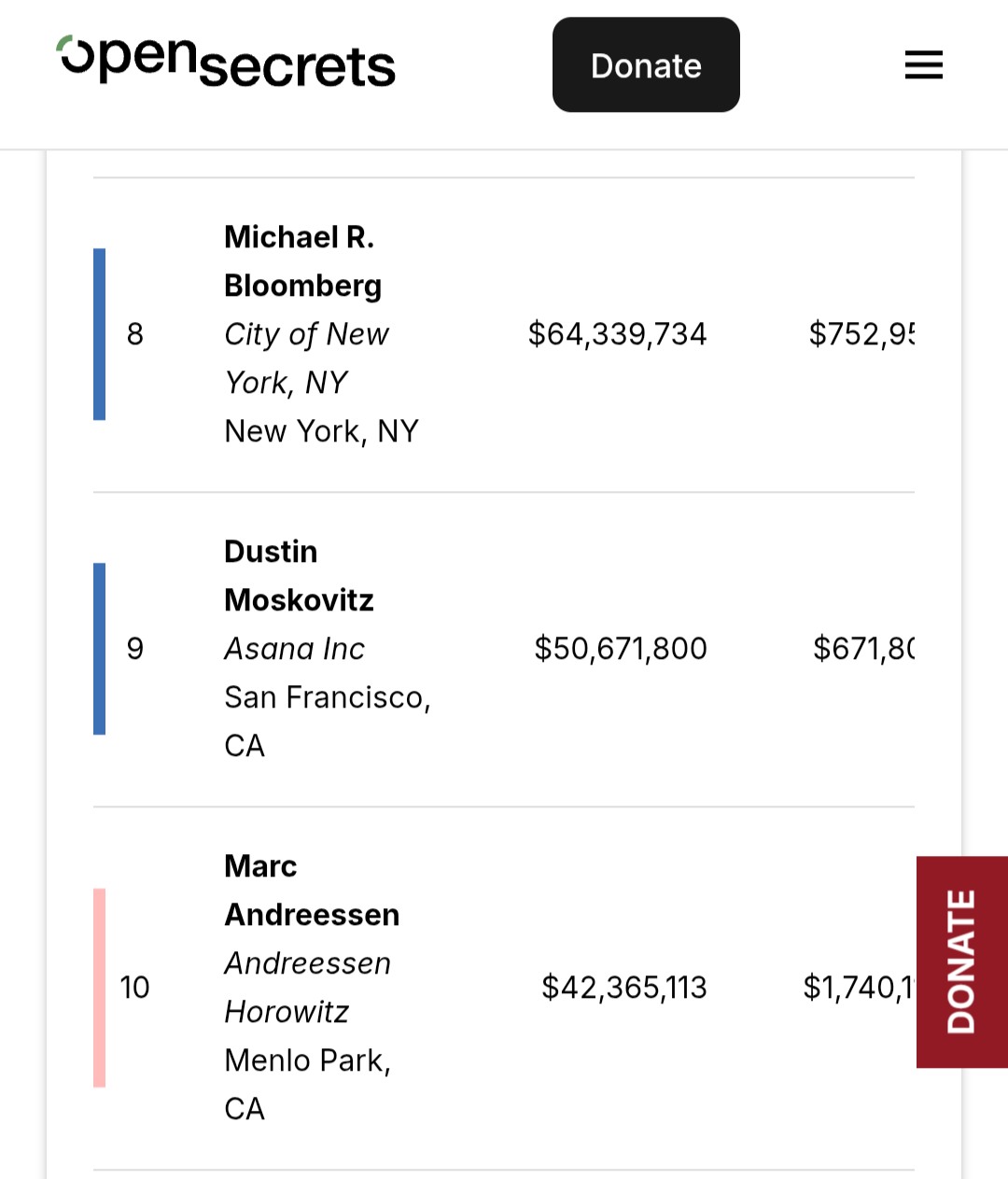1008x1179 pixels.
Task: Open Marc Andreessen donor name
Action: [x=312, y=891]
